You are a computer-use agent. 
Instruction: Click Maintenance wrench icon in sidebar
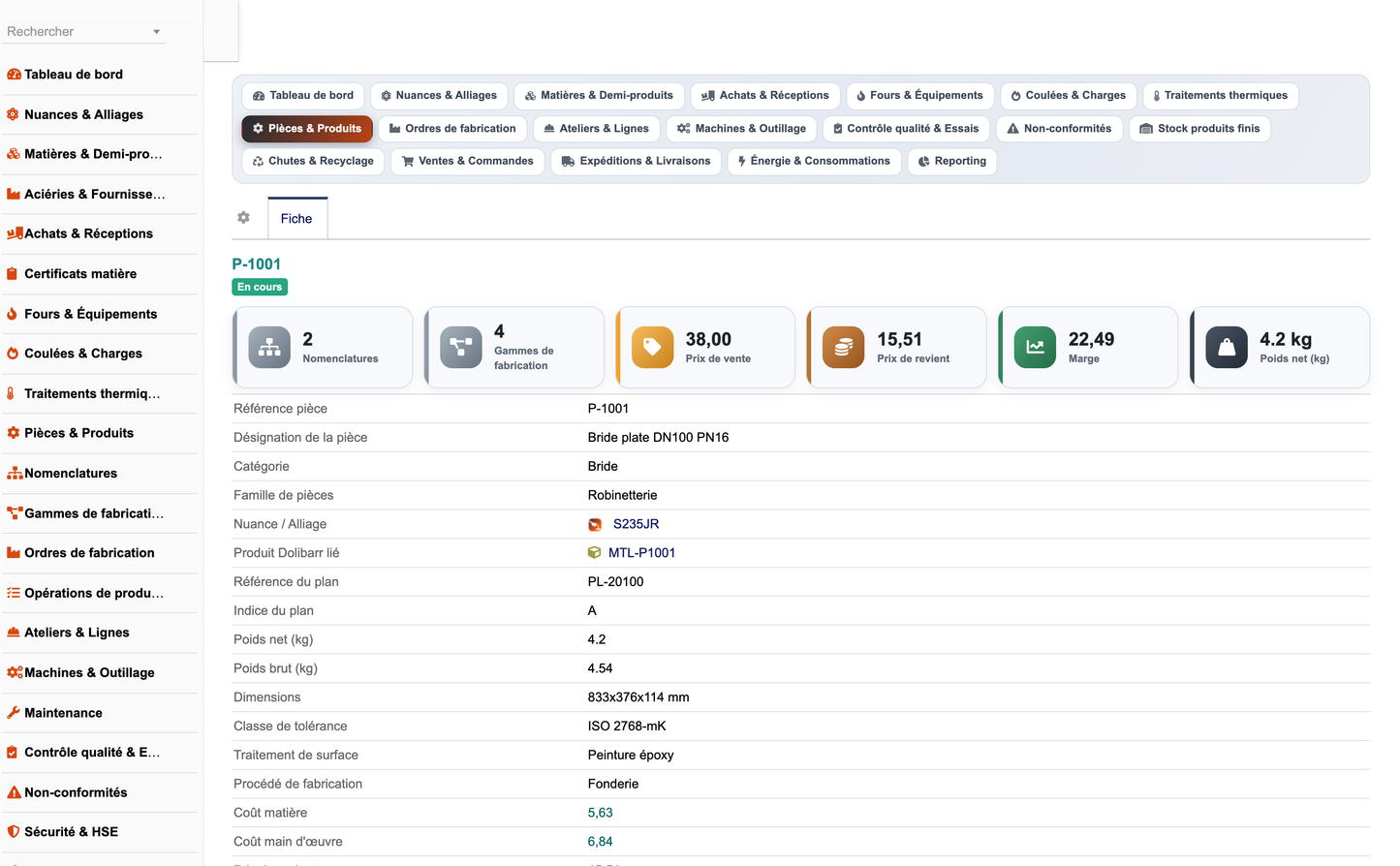14,713
